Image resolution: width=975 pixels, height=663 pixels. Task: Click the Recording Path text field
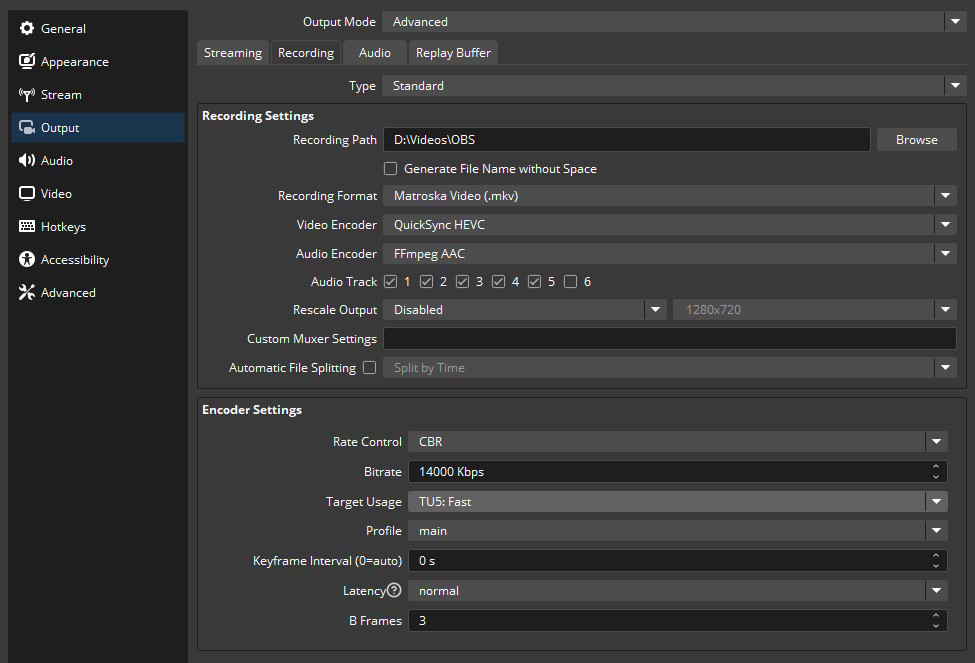click(x=626, y=140)
